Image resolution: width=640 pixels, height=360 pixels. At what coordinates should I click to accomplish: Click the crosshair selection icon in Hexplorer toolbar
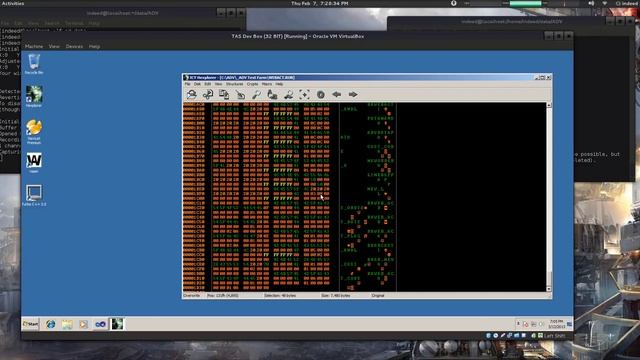(x=304, y=95)
